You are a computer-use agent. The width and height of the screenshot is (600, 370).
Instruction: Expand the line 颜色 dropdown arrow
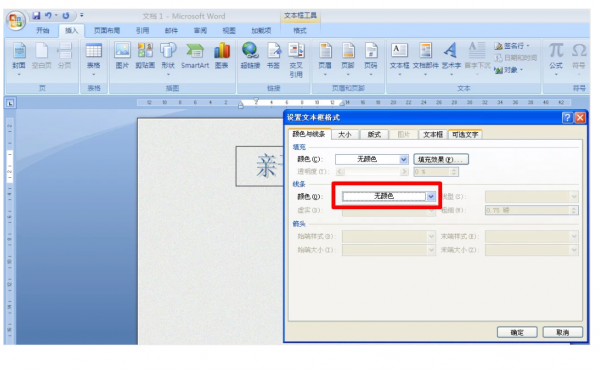coord(431,196)
